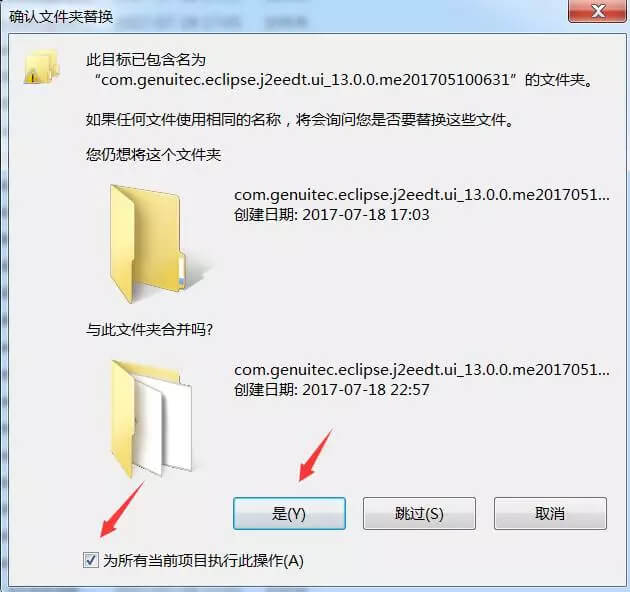Screen dimensions: 630x592
Task: Click the 是(Y) button to merge folders
Action: [289, 513]
